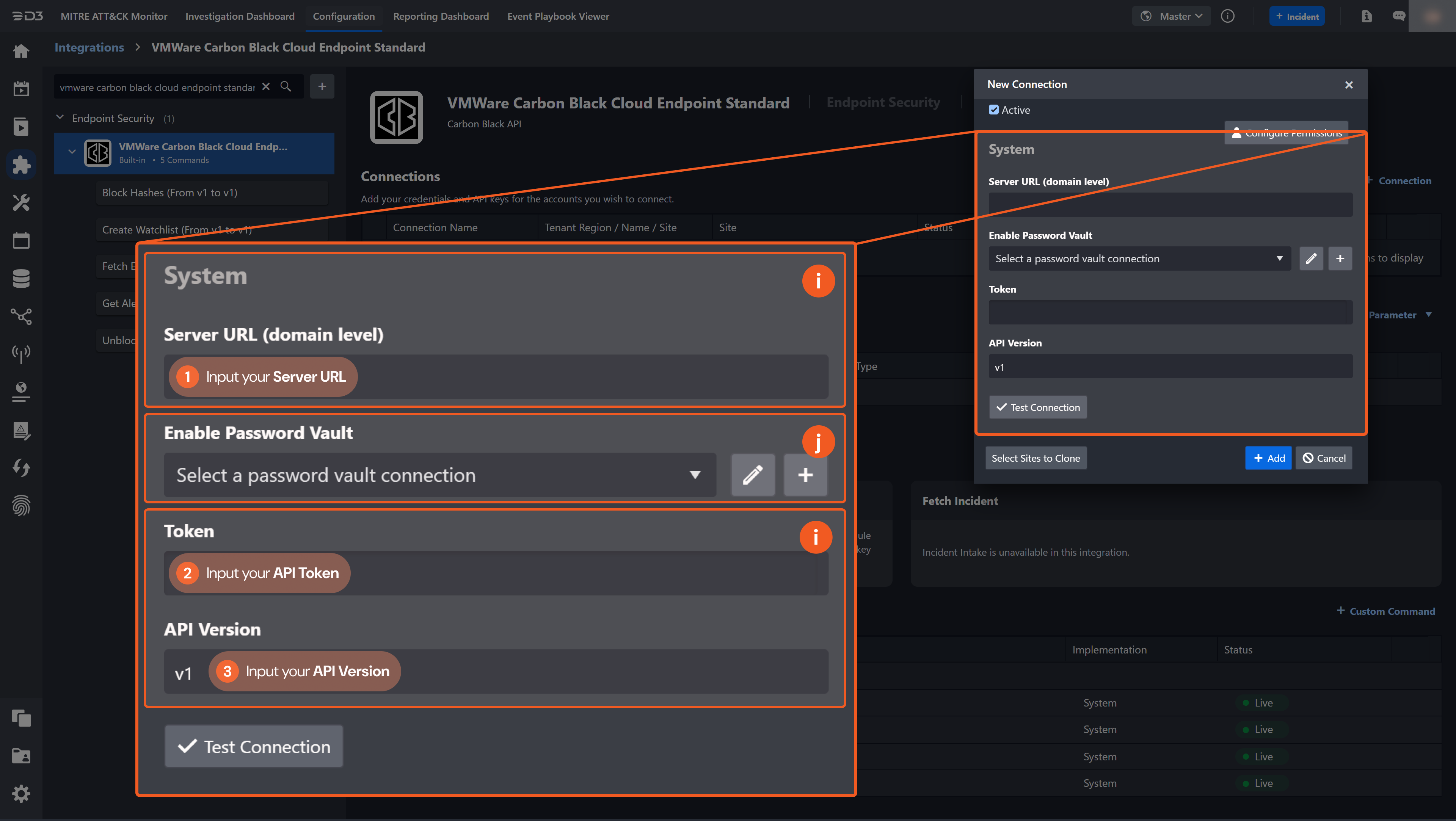
Task: Open the password vault connection dropdown
Action: (x=1139, y=259)
